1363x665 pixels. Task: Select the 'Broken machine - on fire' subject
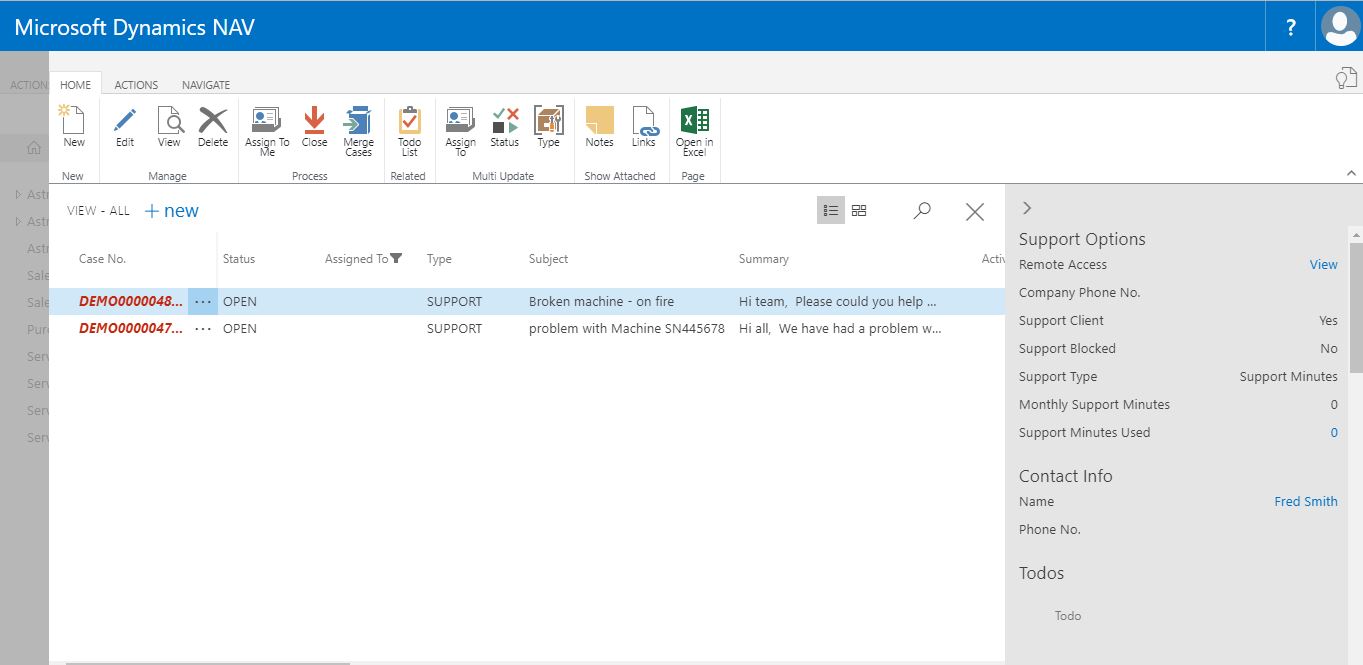pos(602,301)
